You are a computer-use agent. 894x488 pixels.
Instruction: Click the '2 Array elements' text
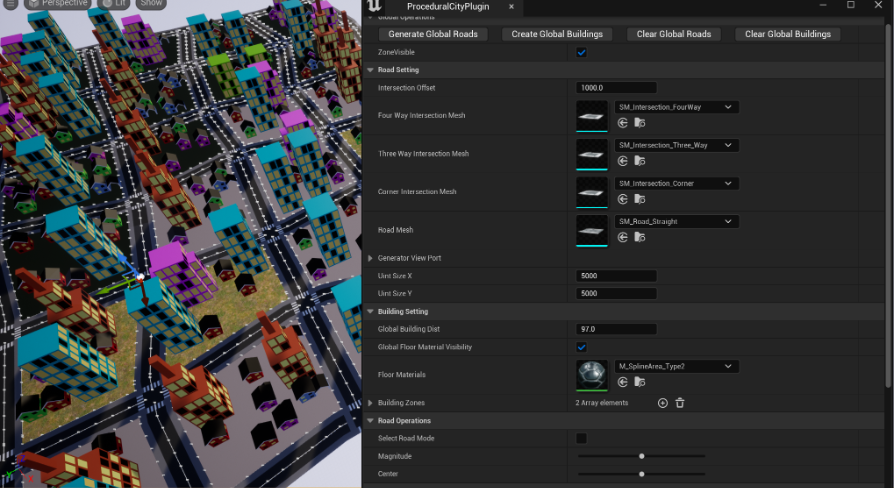click(x=602, y=403)
